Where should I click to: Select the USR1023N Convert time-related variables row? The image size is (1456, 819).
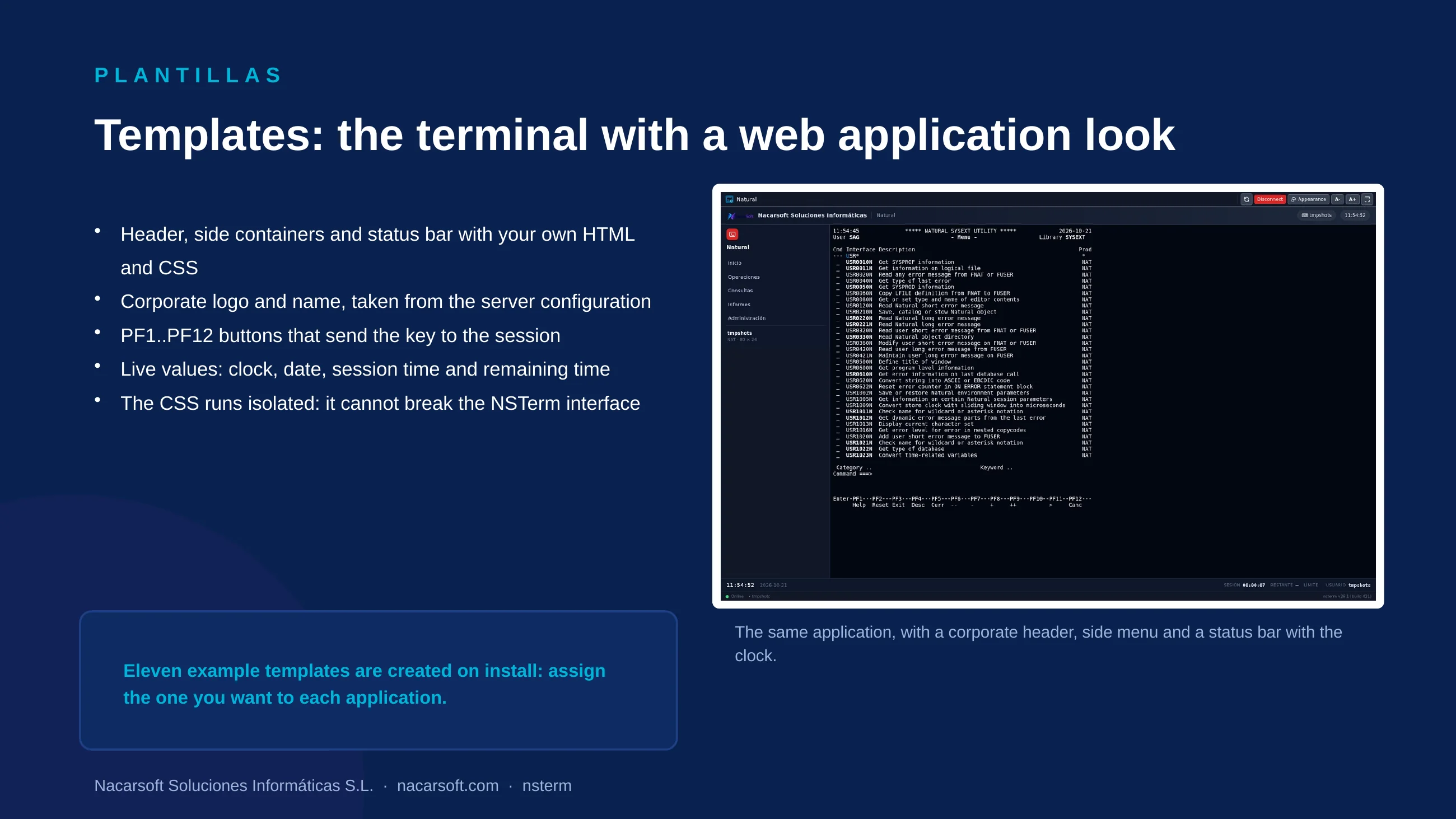(x=964, y=455)
